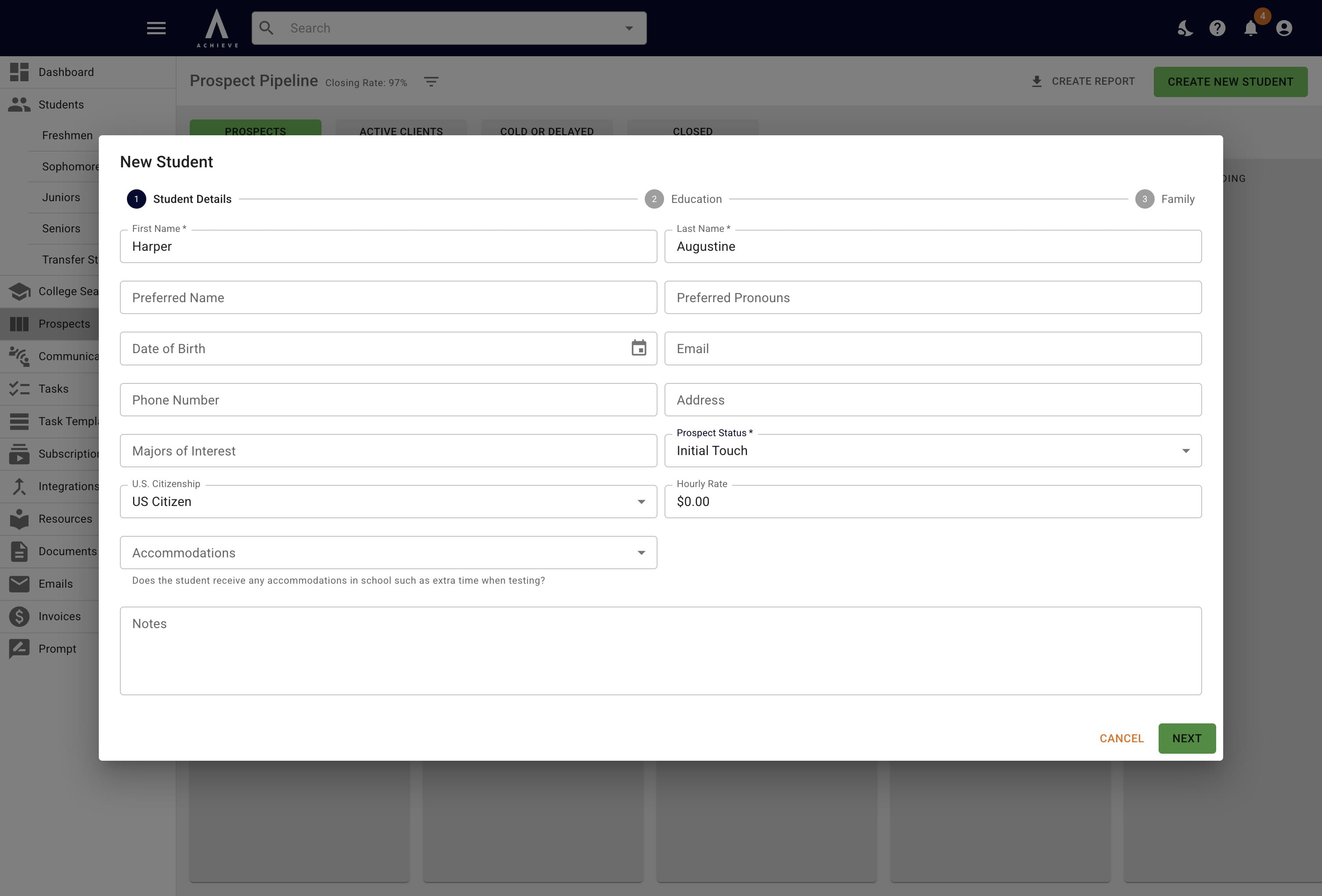
Task: Open notifications bell icon
Action: tap(1251, 28)
